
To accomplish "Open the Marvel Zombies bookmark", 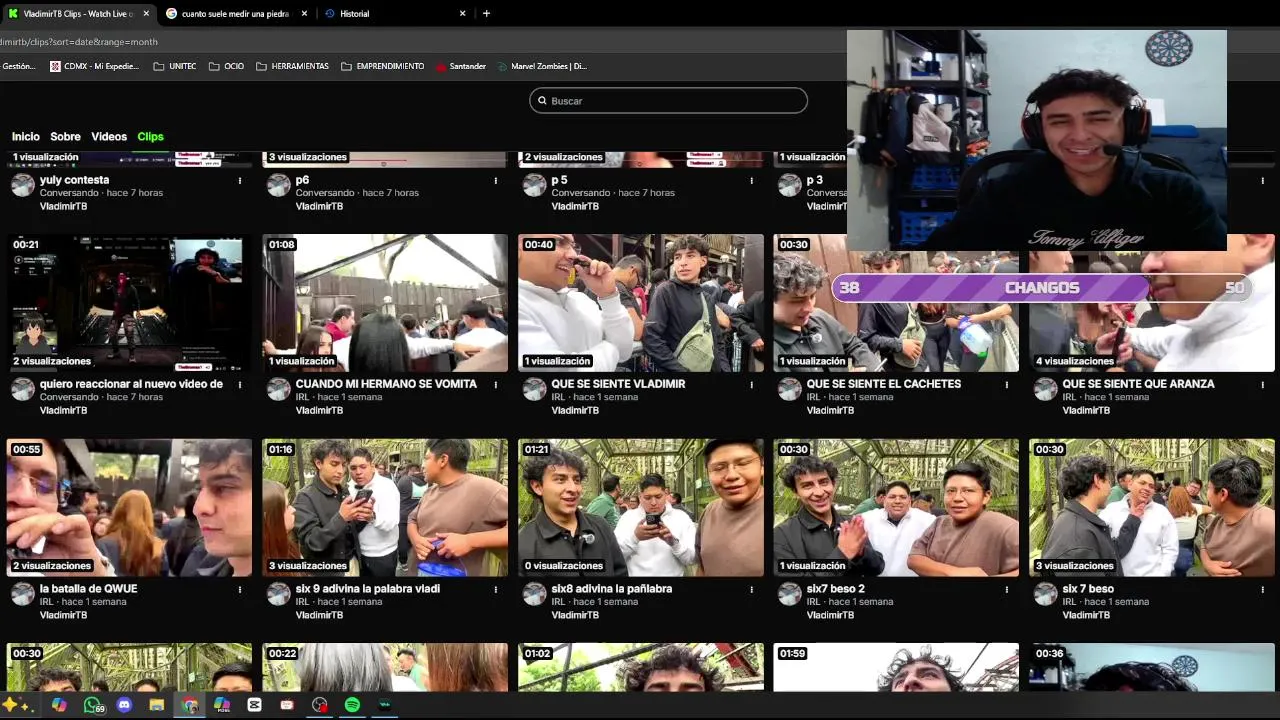I will 542,66.
